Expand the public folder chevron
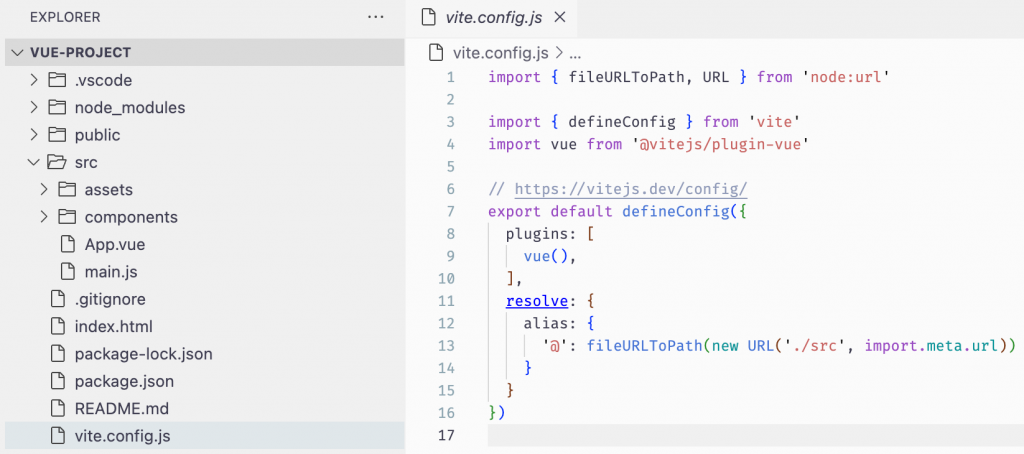1024x454 pixels. 35,135
